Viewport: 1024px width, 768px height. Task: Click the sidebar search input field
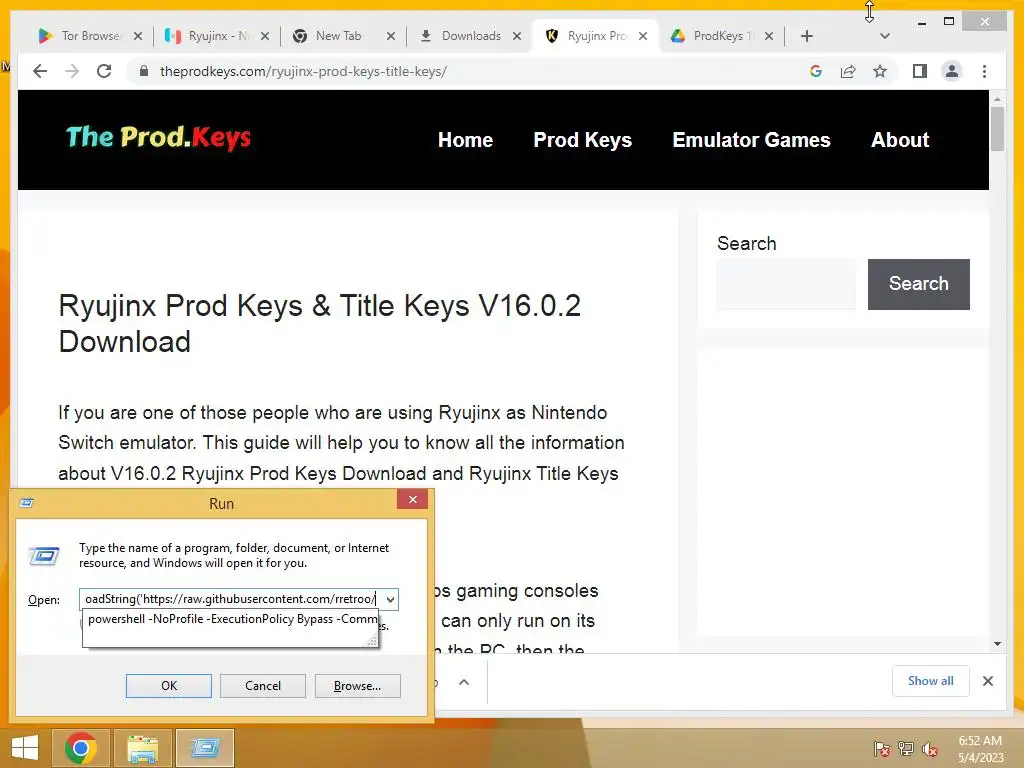[786, 284]
